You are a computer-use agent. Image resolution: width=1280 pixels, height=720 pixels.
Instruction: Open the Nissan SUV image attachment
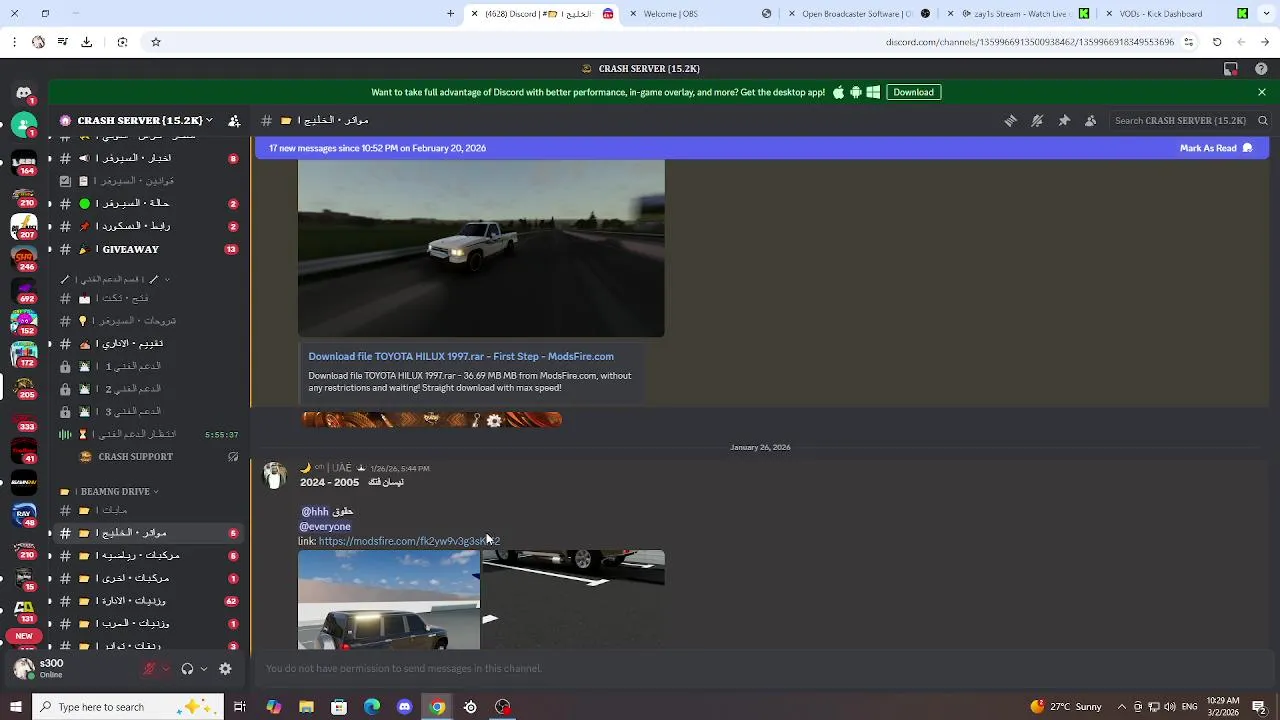[x=389, y=600]
